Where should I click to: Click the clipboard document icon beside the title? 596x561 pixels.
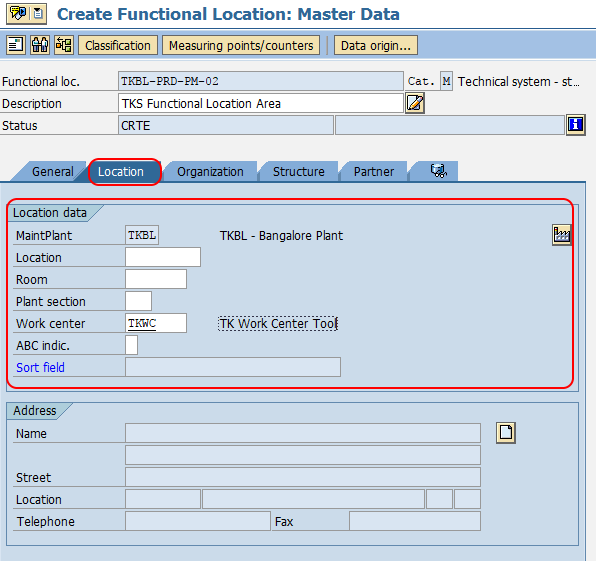pyautogui.click(x=38, y=14)
